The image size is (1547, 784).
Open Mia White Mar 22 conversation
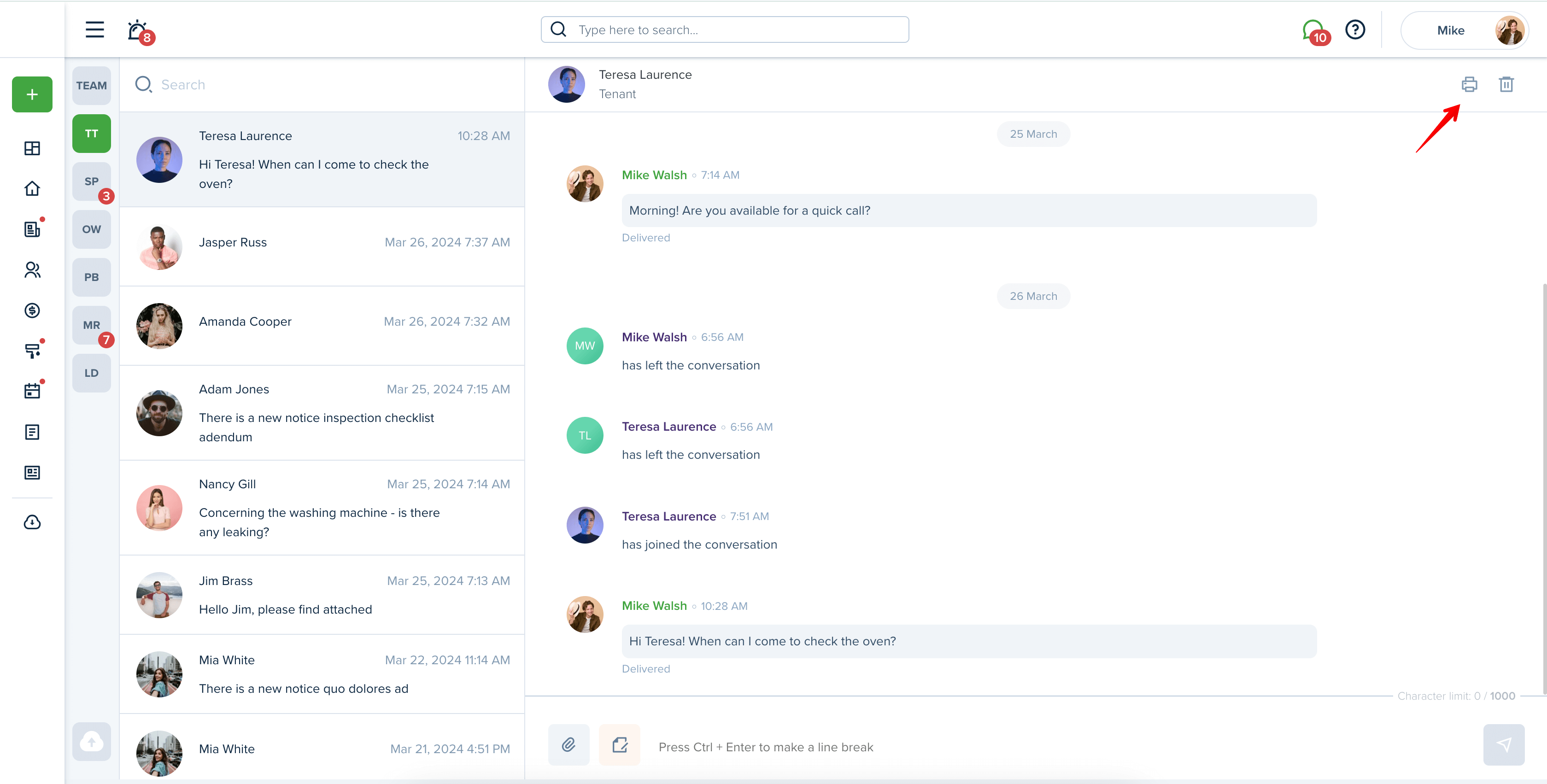[x=322, y=674]
